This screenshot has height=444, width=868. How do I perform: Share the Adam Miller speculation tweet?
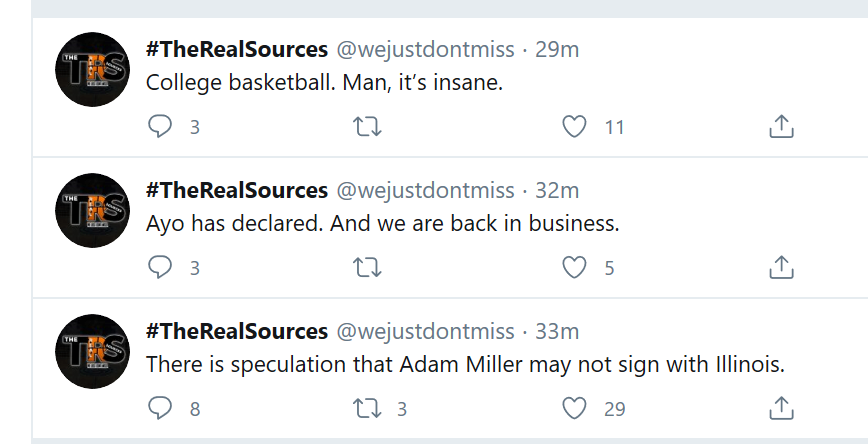(x=781, y=408)
